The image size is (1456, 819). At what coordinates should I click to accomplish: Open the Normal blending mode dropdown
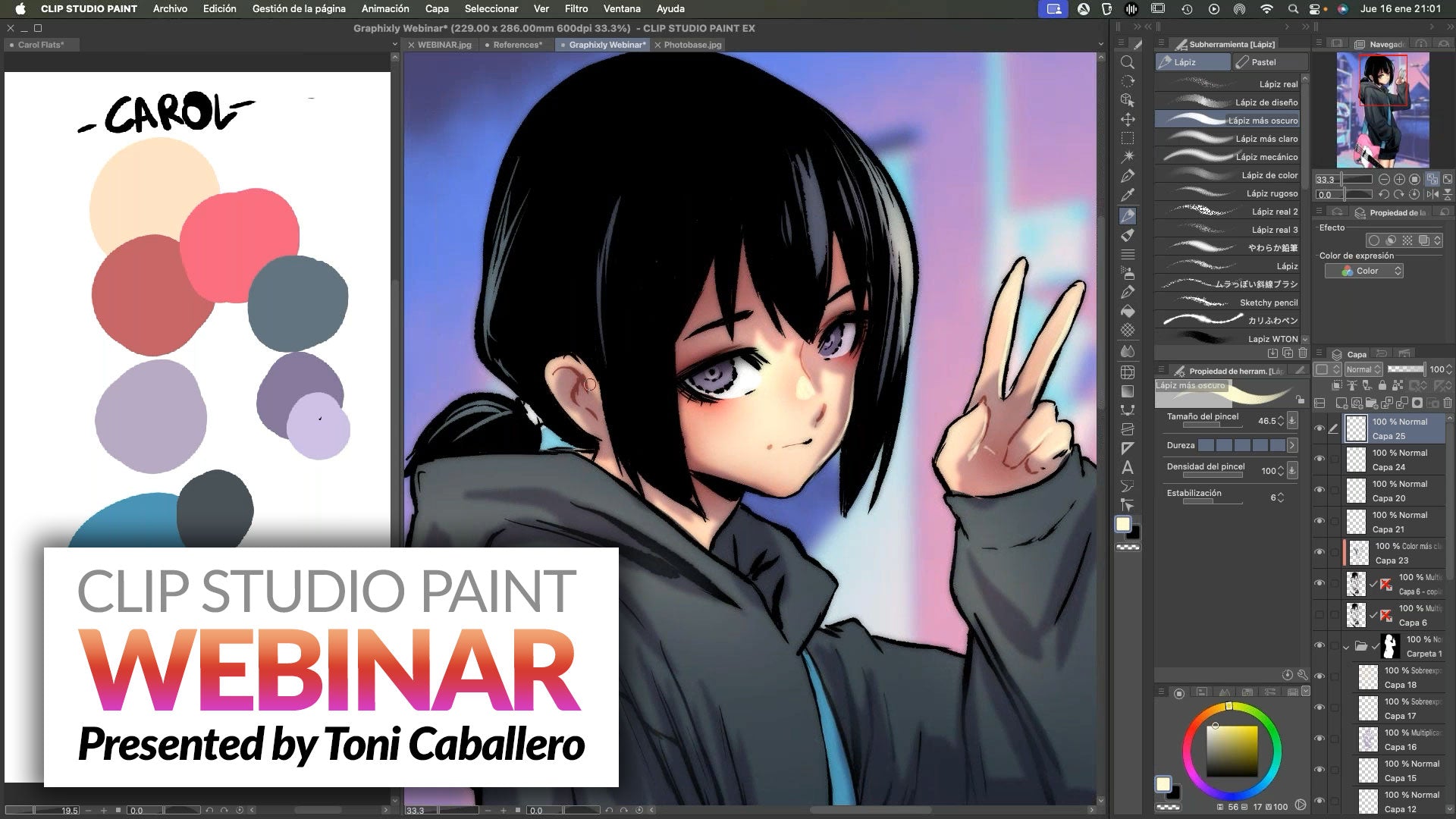pos(1363,369)
